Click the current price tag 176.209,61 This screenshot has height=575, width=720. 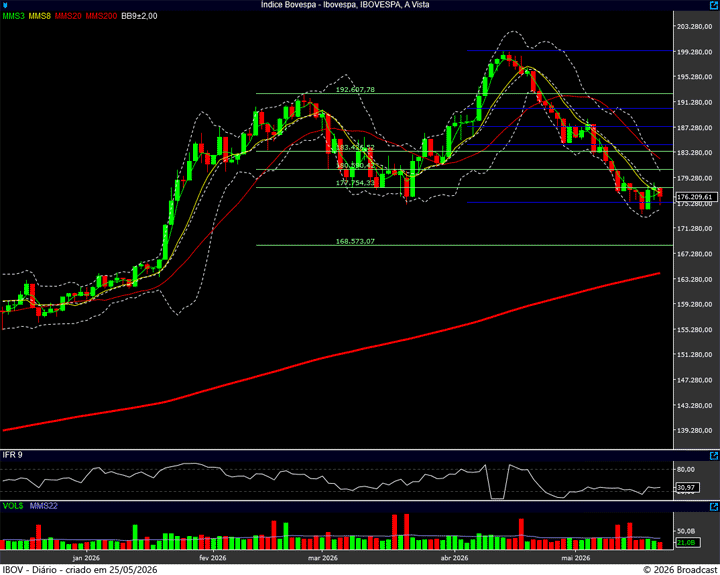click(696, 197)
